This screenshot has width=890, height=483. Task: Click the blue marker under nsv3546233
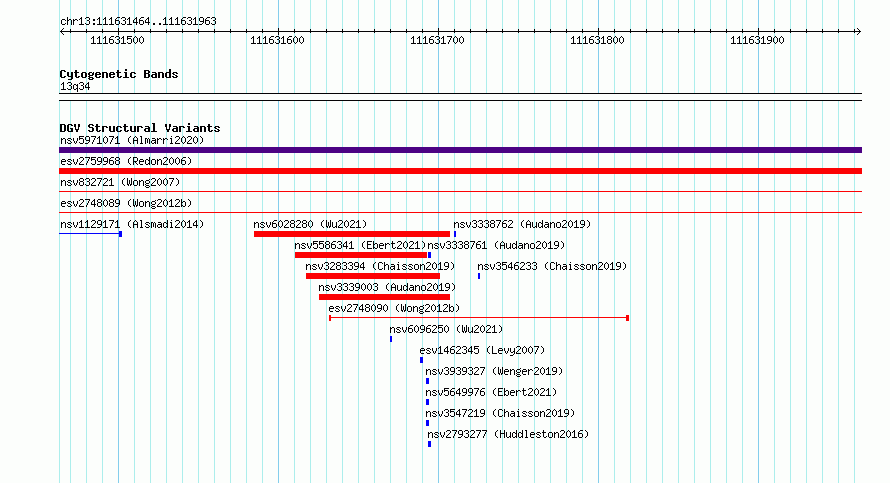[479, 276]
